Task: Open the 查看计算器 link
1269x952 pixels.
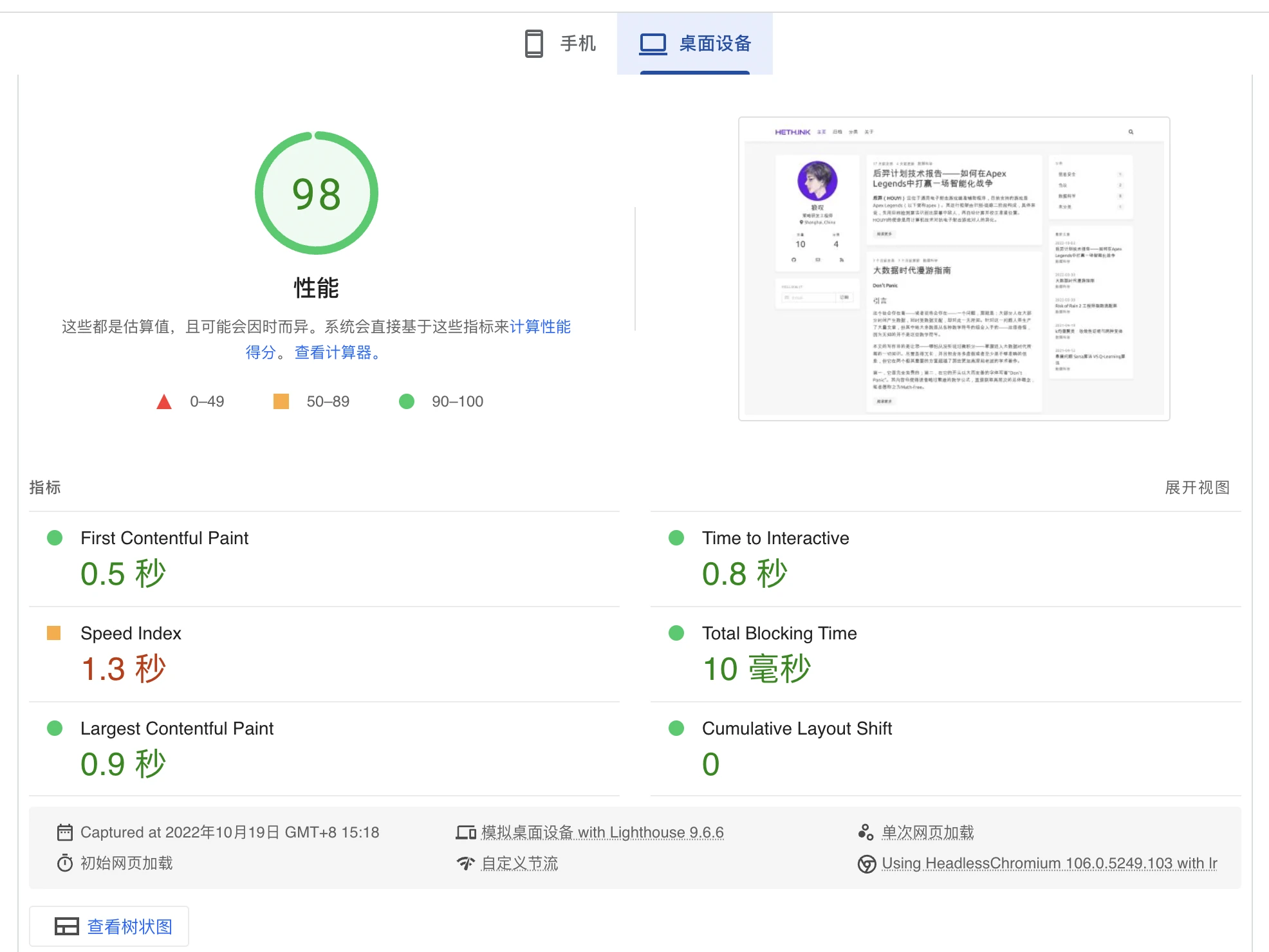Action: pyautogui.click(x=333, y=352)
